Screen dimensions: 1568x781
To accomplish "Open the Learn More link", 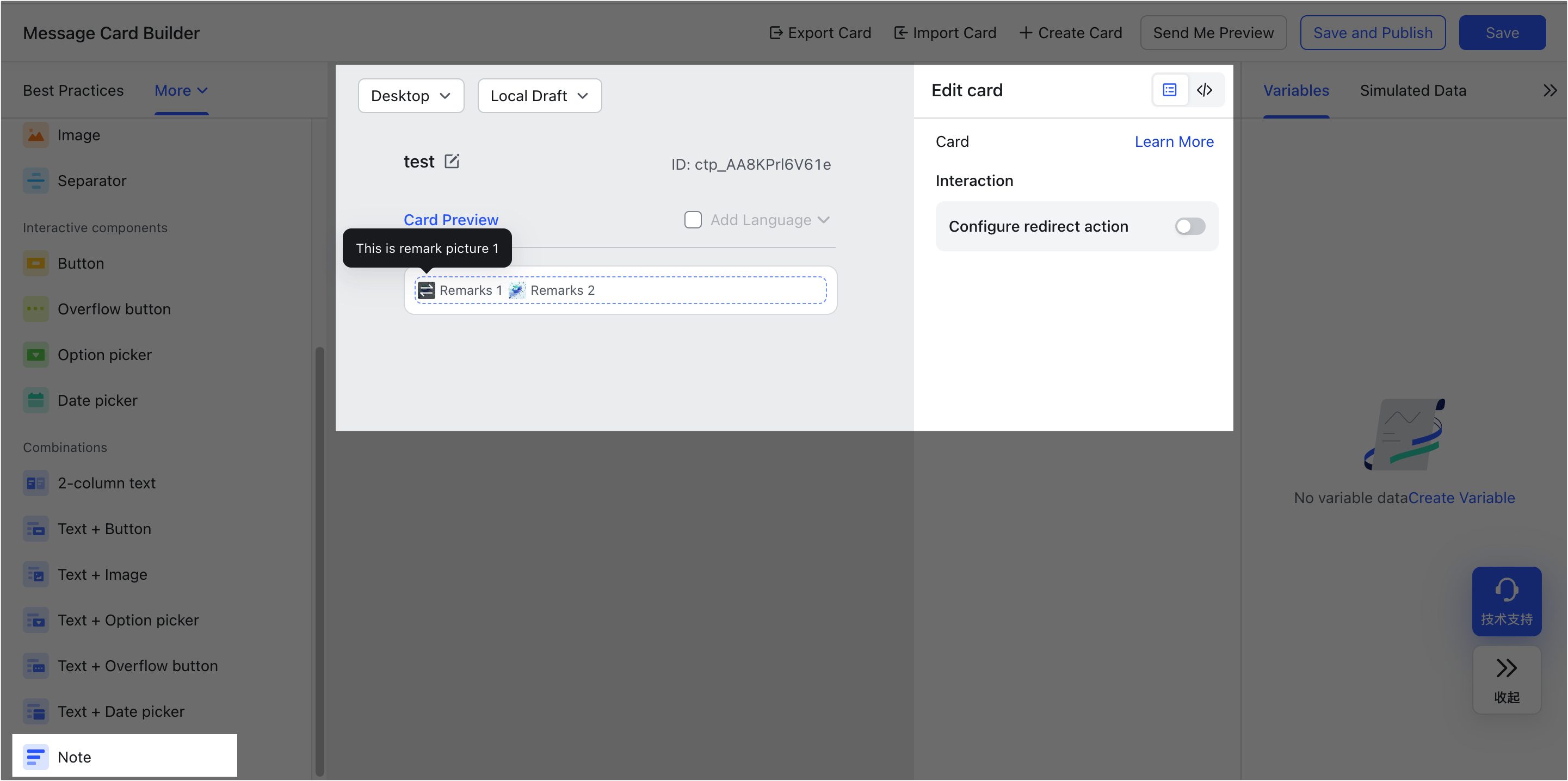I will (x=1174, y=142).
